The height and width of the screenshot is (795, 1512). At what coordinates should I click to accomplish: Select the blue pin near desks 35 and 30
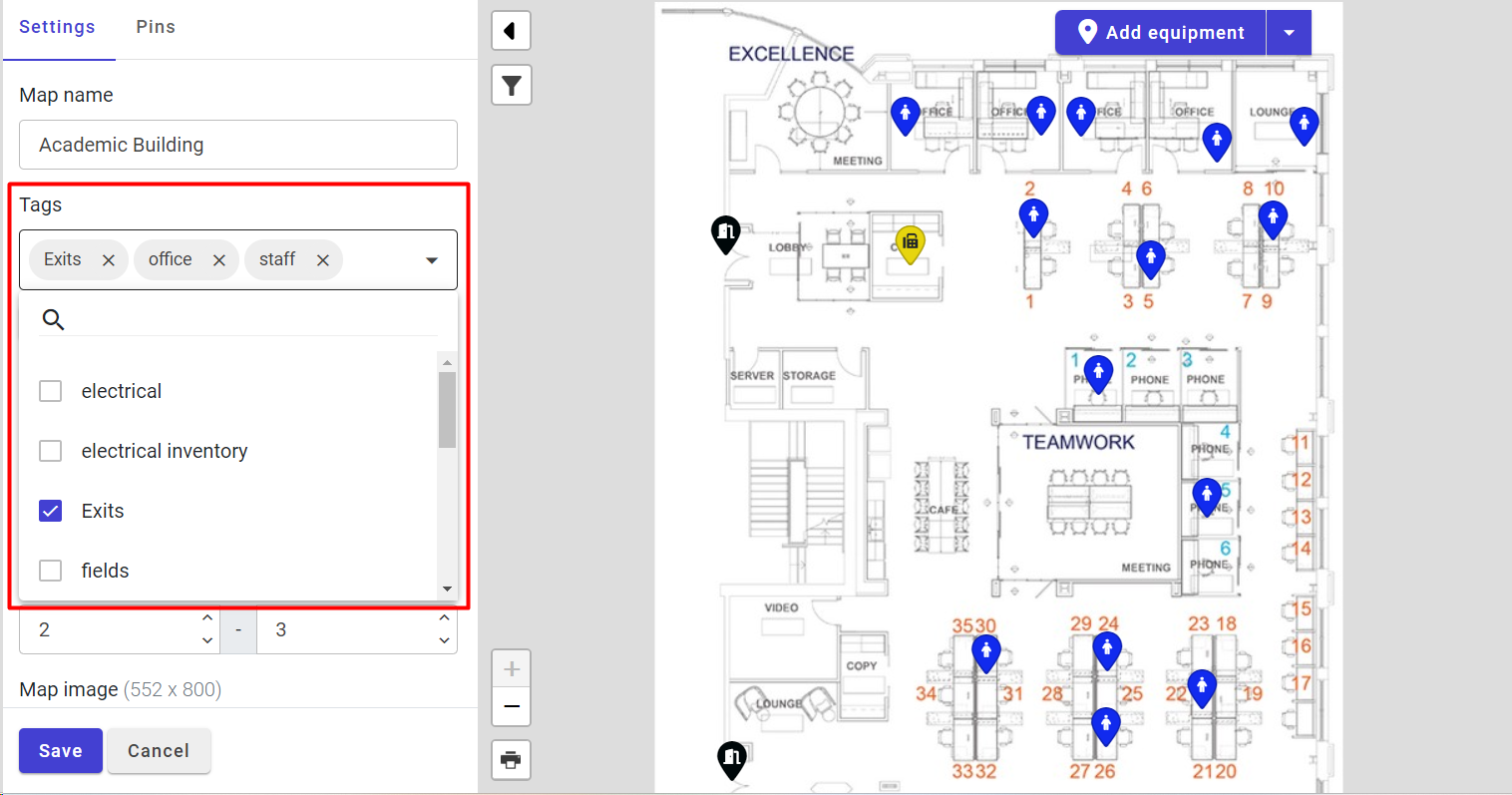986,654
